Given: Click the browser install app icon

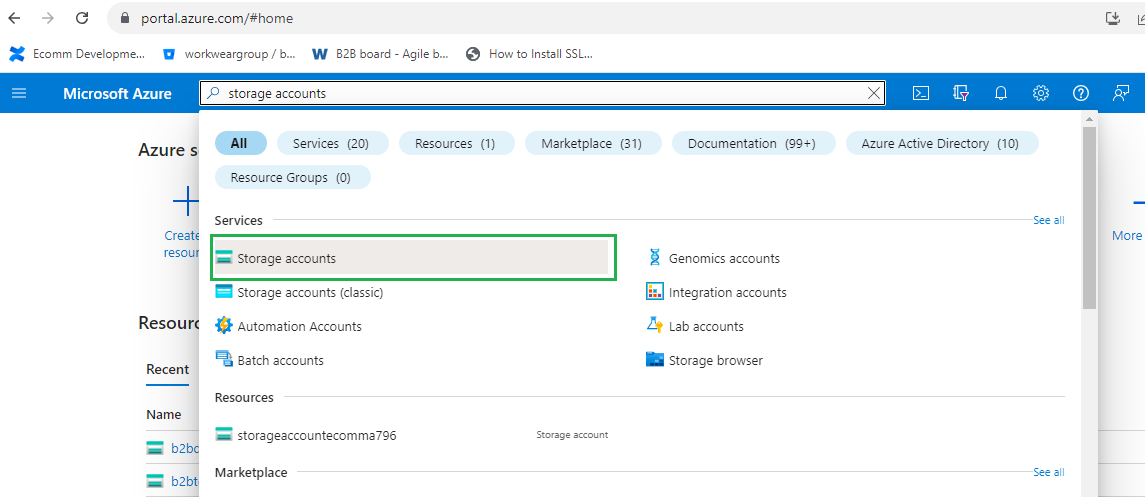Looking at the screenshot, I should [1112, 18].
